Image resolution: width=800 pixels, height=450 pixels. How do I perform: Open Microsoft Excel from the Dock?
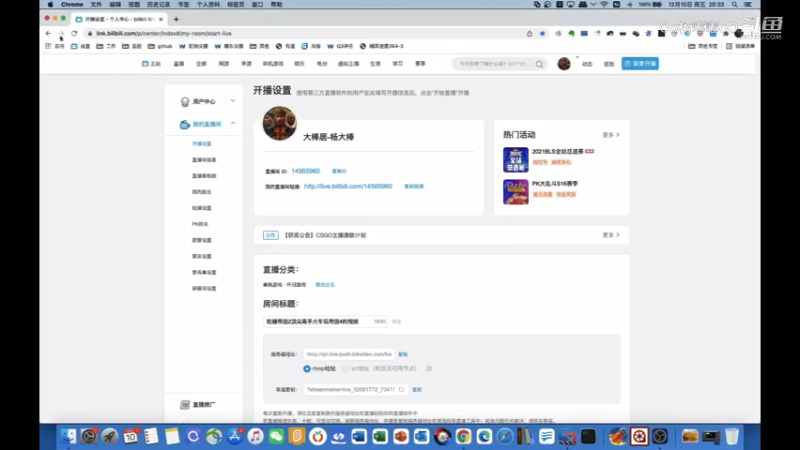click(380, 436)
